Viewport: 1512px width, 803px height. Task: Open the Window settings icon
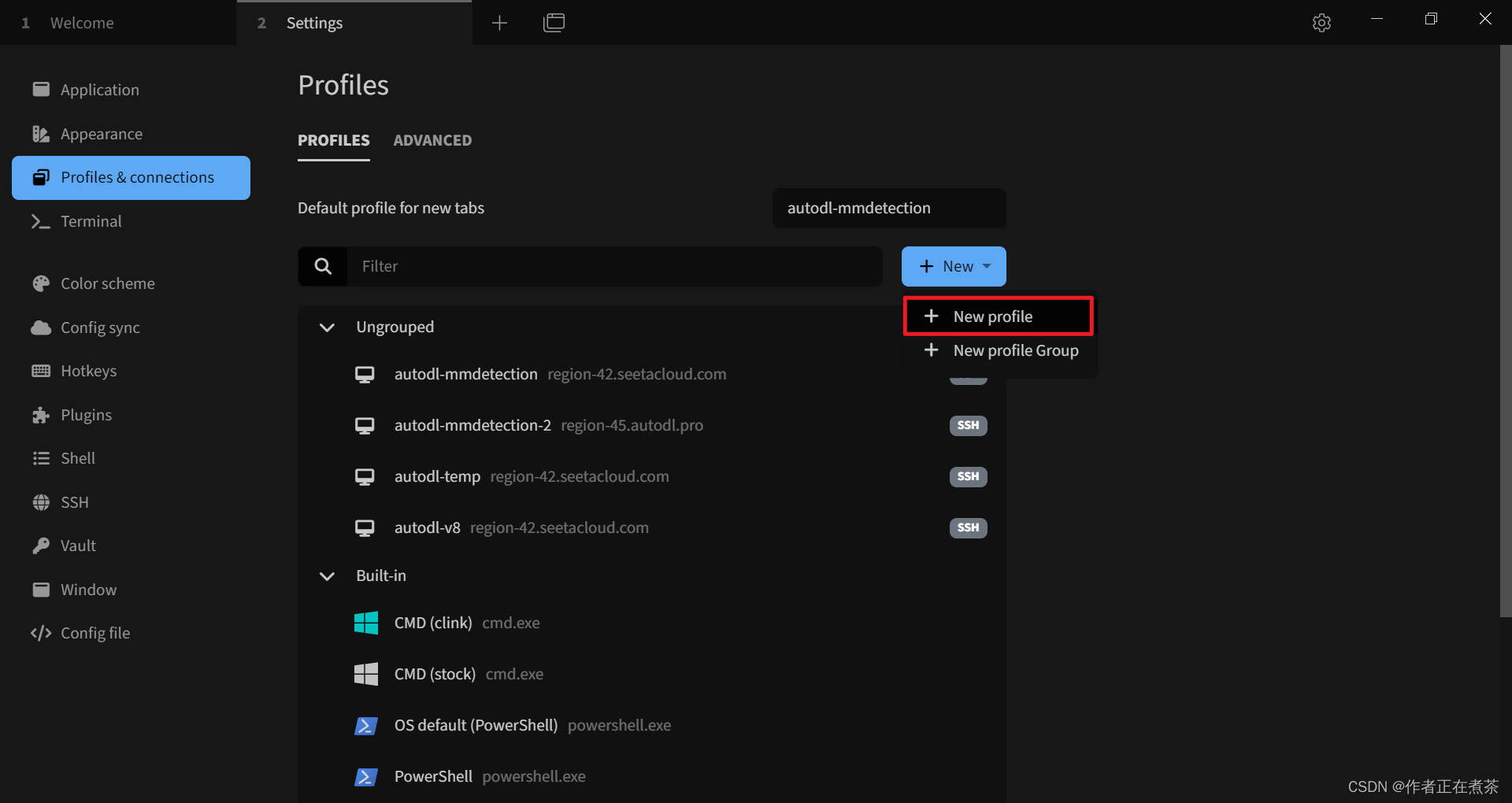click(41, 590)
